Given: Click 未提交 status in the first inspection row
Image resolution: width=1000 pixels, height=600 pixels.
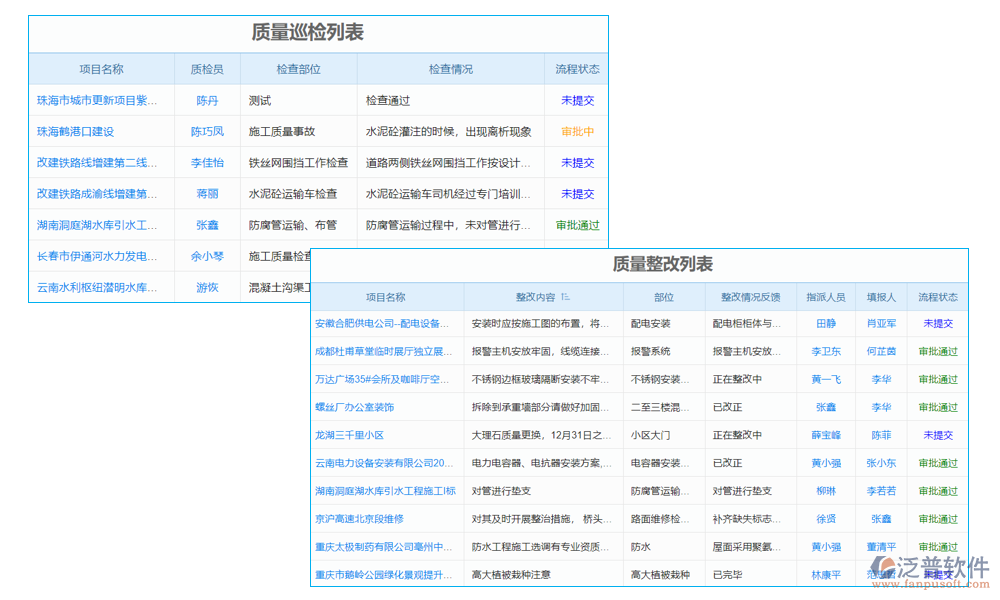Looking at the screenshot, I should (x=576, y=100).
